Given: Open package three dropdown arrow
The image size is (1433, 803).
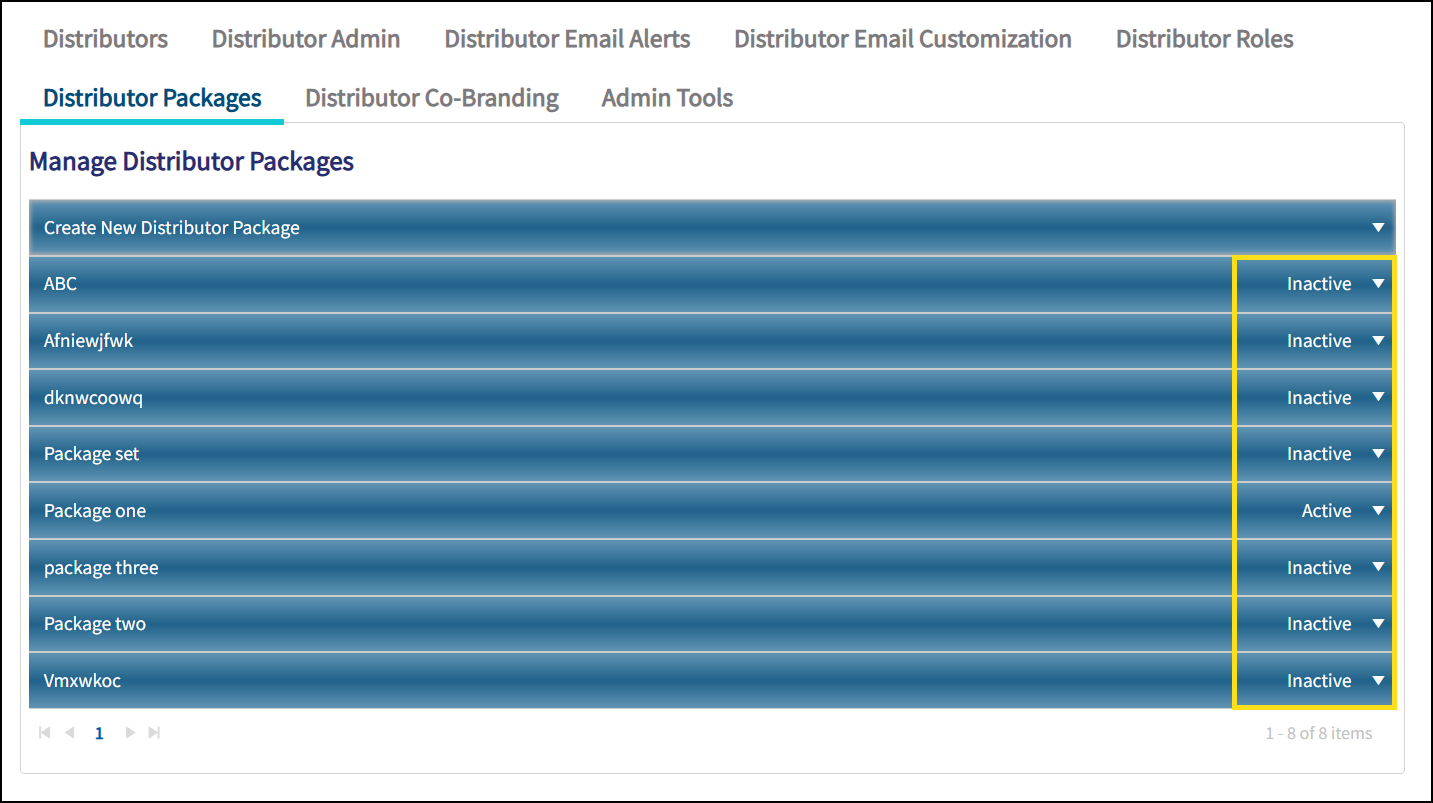Looking at the screenshot, I should point(1378,568).
